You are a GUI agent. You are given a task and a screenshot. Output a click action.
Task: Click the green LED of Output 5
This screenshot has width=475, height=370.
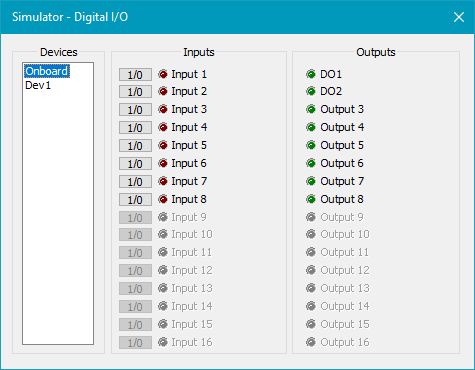[x=311, y=145]
